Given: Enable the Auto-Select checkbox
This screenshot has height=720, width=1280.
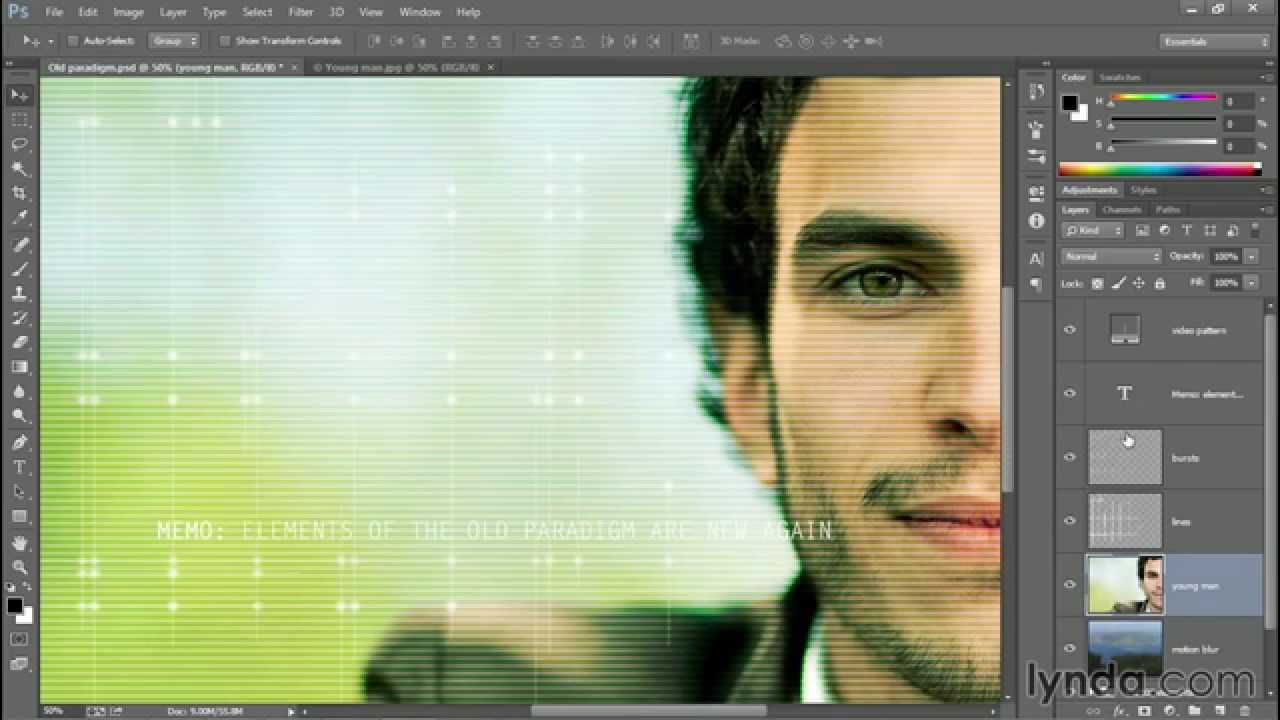Looking at the screenshot, I should click(x=73, y=41).
